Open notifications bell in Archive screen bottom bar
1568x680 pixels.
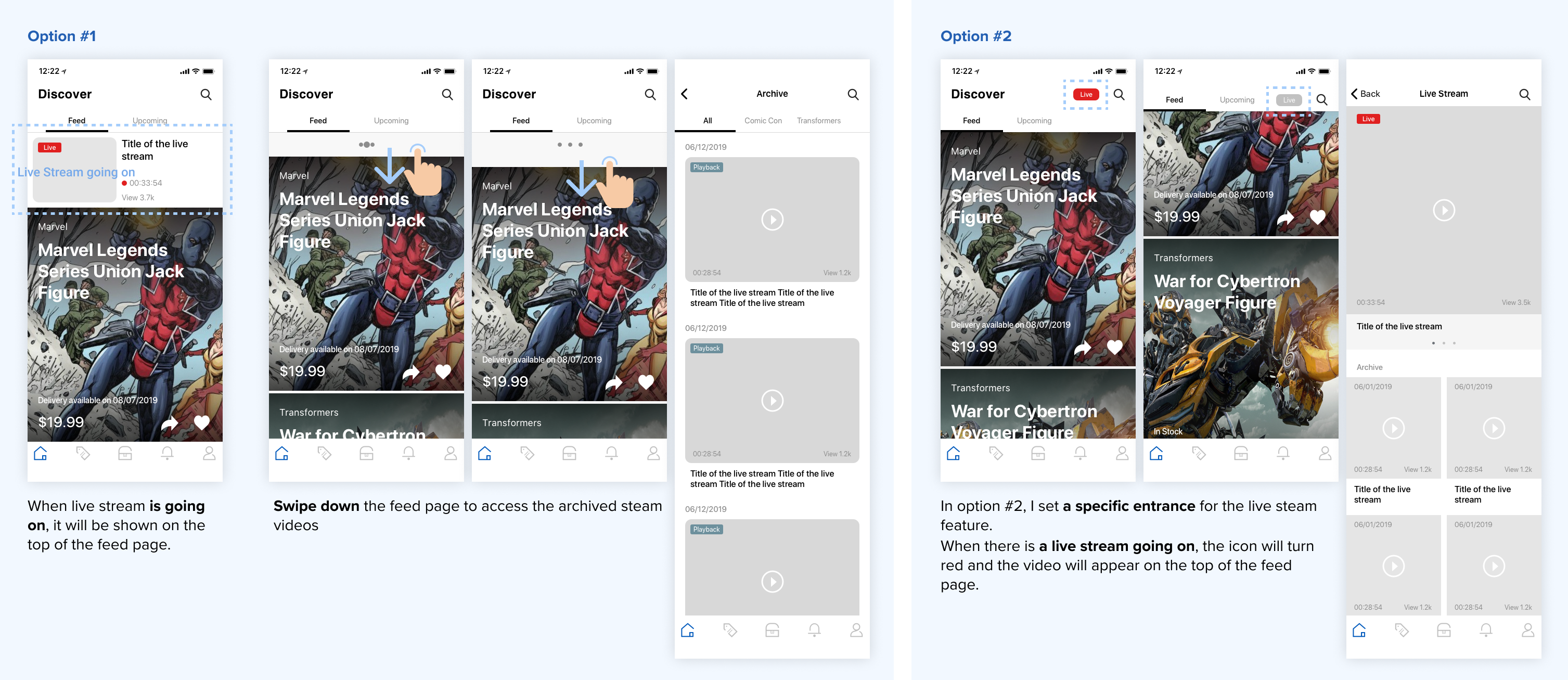coord(815,630)
